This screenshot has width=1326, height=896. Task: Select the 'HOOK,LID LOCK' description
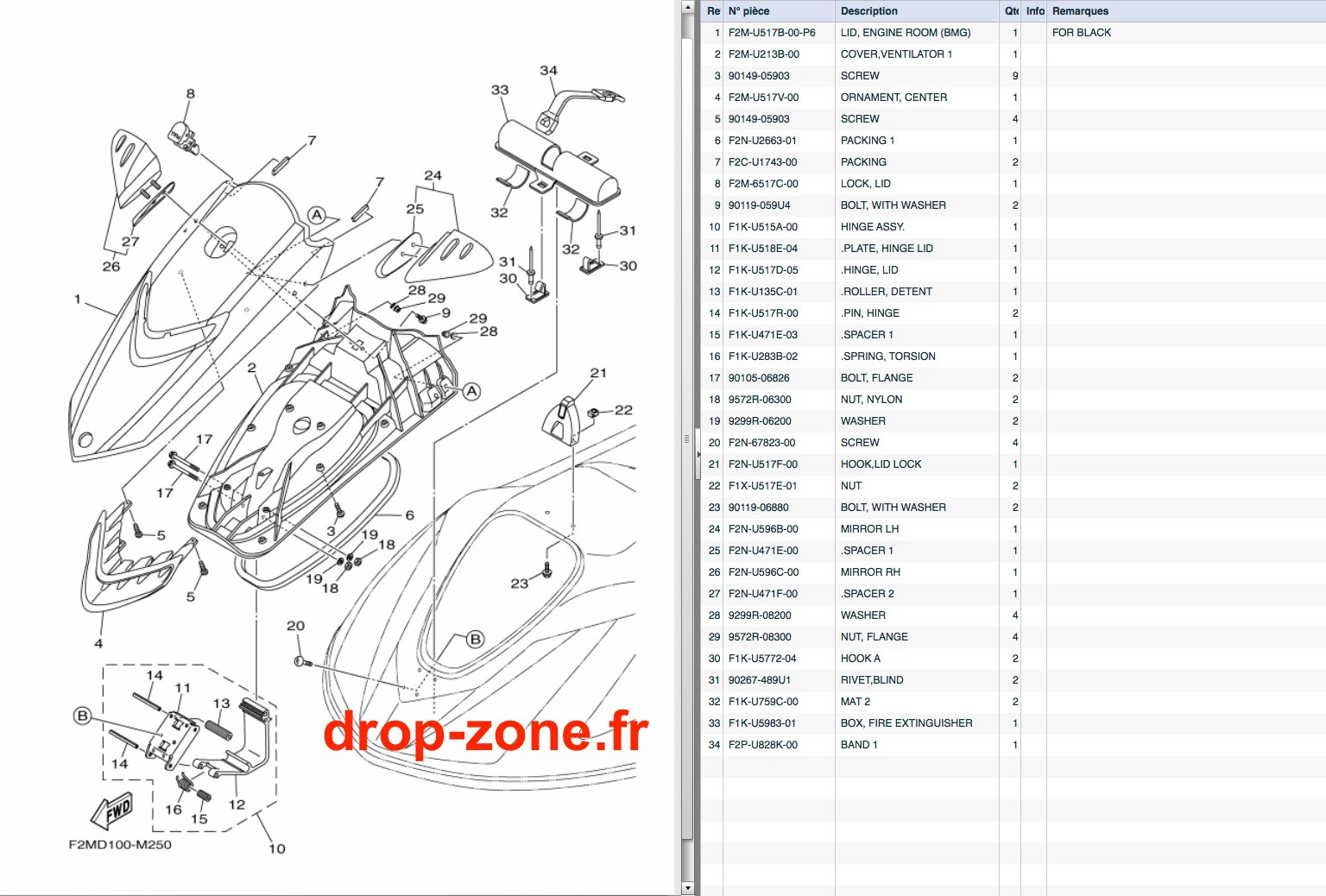(x=881, y=464)
